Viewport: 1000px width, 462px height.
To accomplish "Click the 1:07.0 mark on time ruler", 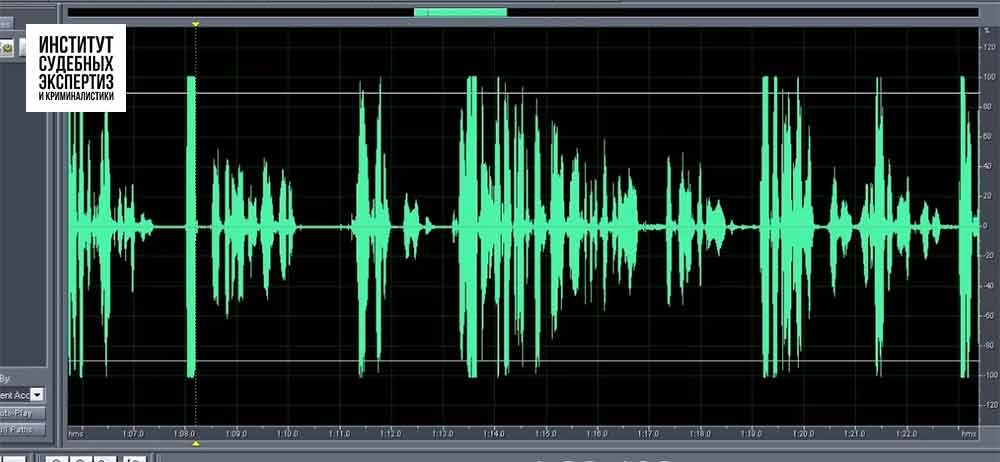I will coord(133,434).
